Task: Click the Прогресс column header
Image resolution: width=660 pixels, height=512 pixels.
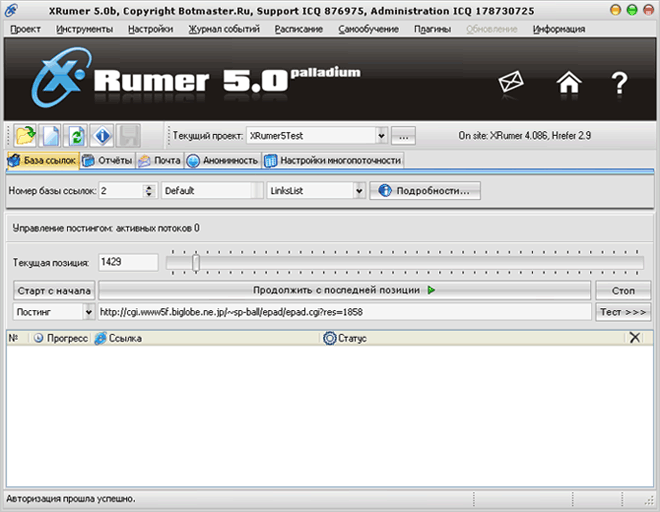Action: [61, 338]
